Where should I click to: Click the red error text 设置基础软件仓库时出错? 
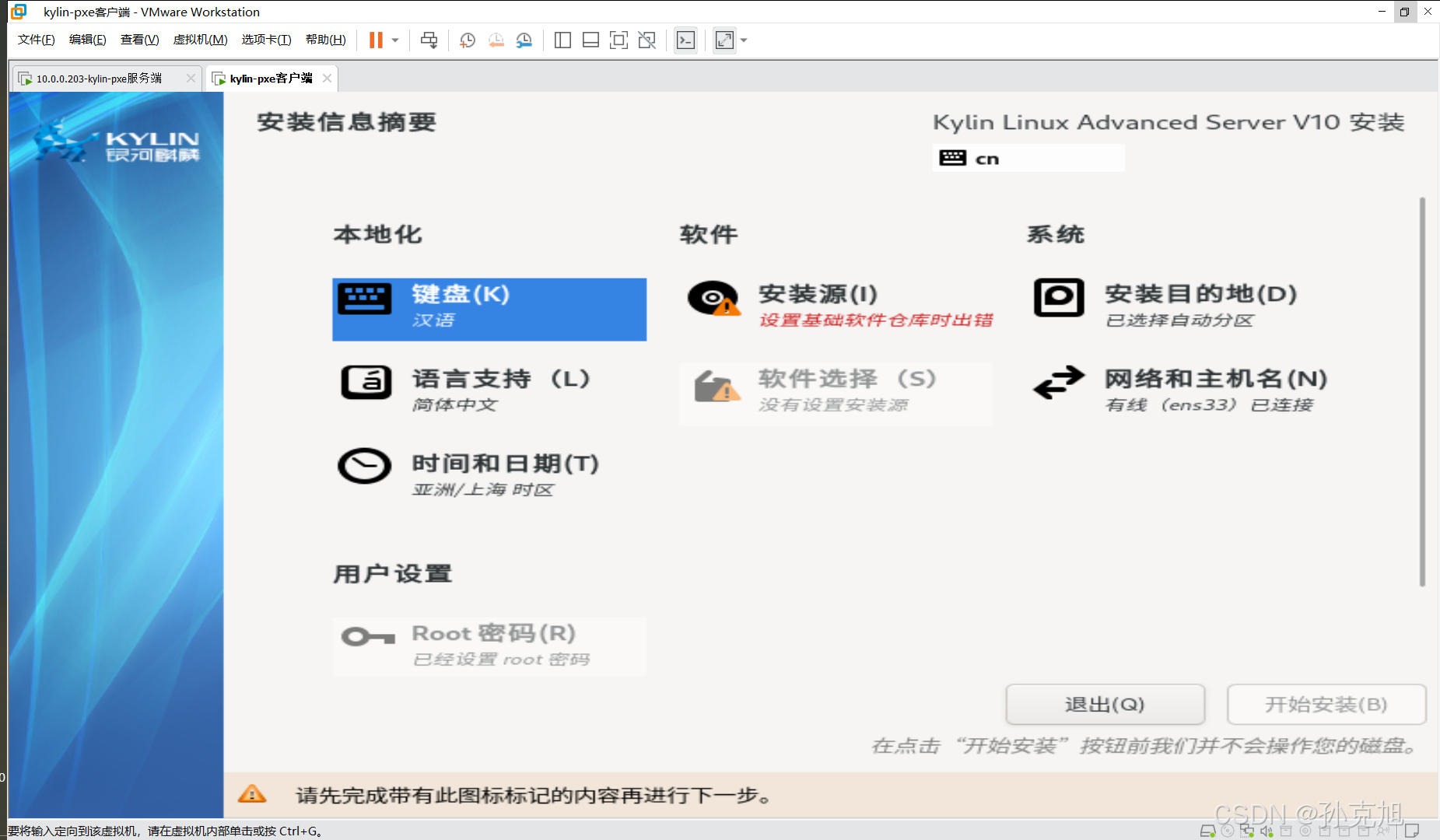(876, 320)
